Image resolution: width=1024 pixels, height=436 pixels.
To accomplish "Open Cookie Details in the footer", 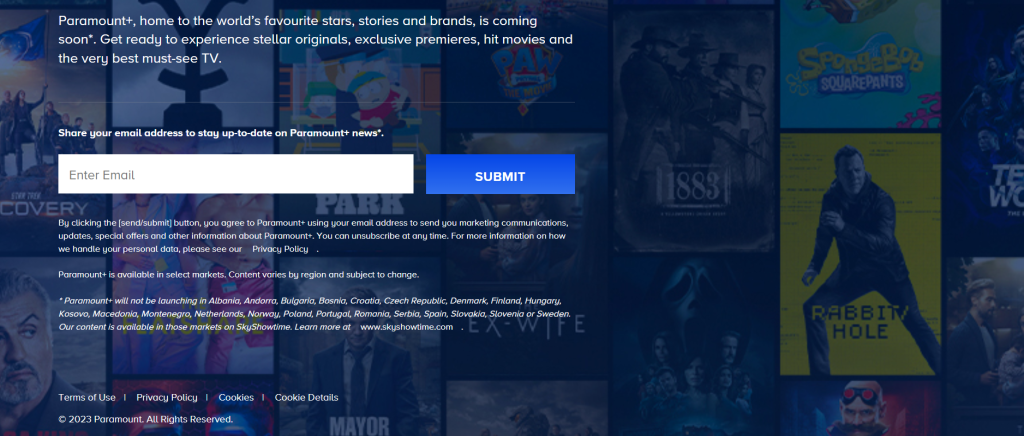I will pyautogui.click(x=306, y=397).
